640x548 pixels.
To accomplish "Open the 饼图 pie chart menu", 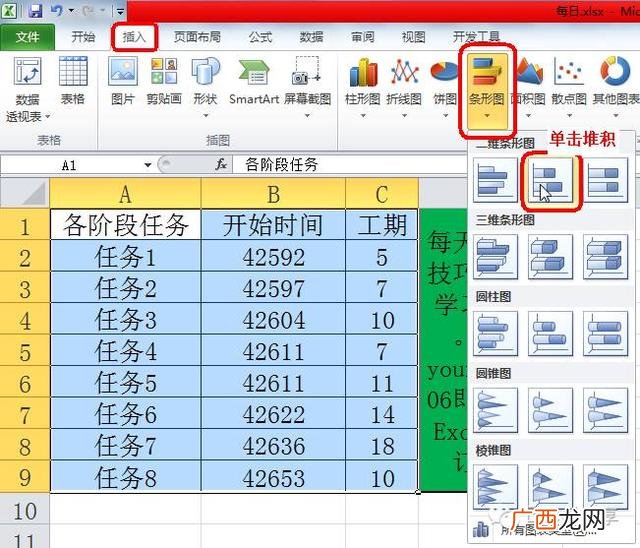I will tap(445, 87).
